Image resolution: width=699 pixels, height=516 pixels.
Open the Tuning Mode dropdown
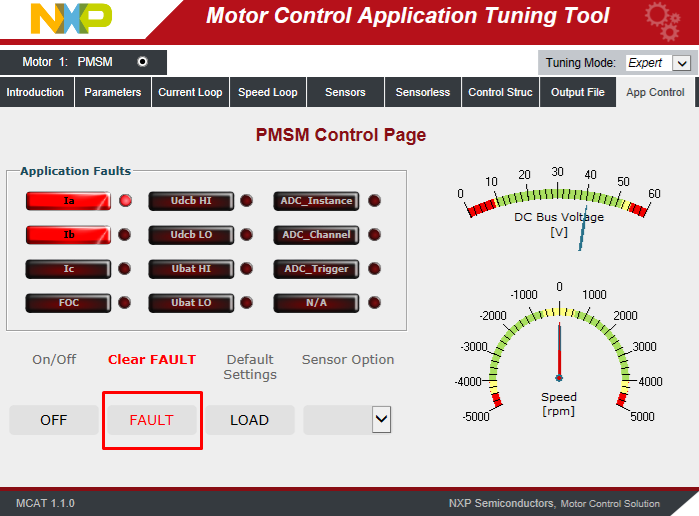(657, 62)
